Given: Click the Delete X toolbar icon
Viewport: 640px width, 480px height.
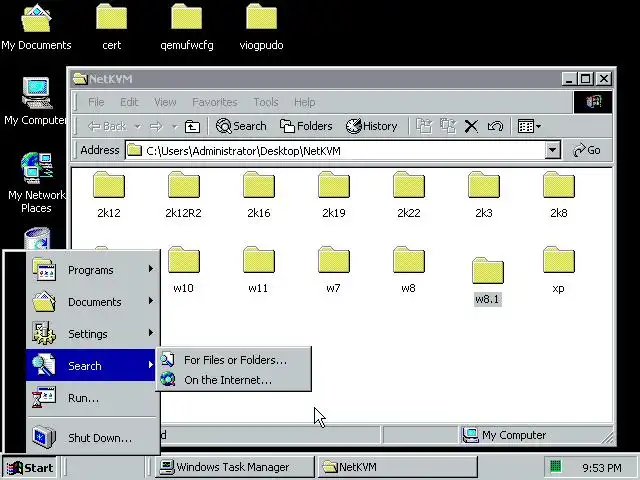Looking at the screenshot, I should click(471, 127).
